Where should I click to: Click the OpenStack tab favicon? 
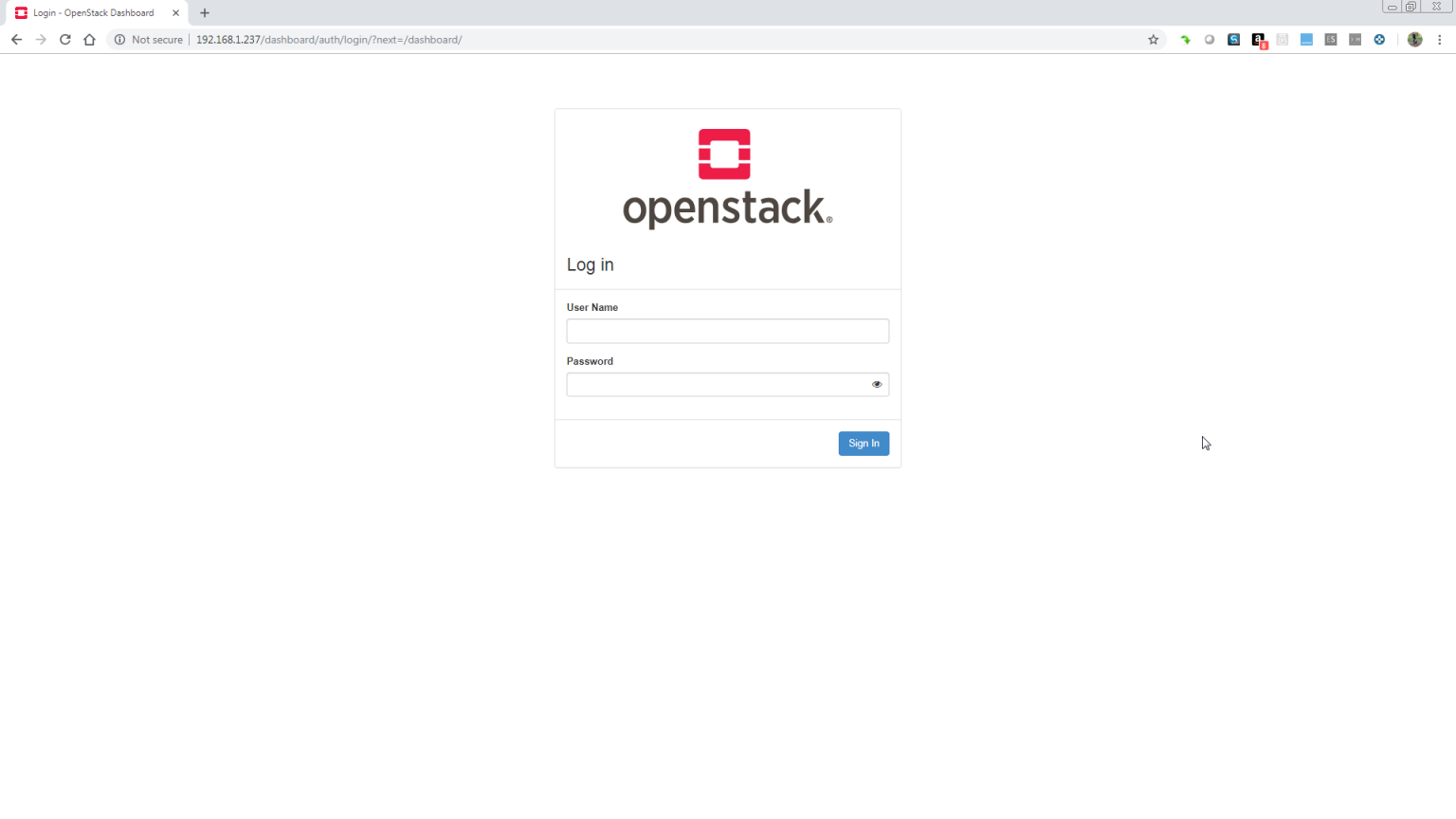click(21, 13)
